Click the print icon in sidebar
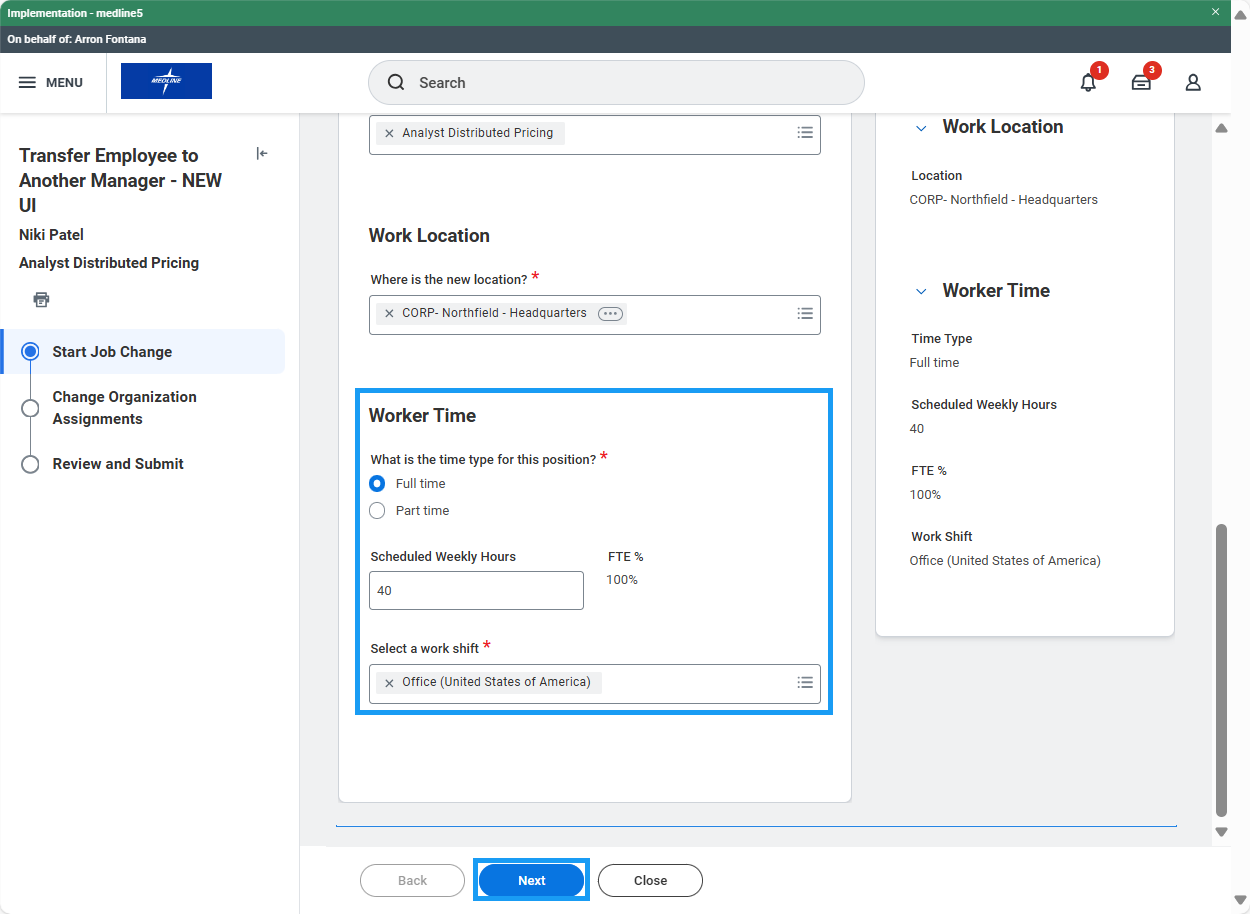 pyautogui.click(x=41, y=300)
